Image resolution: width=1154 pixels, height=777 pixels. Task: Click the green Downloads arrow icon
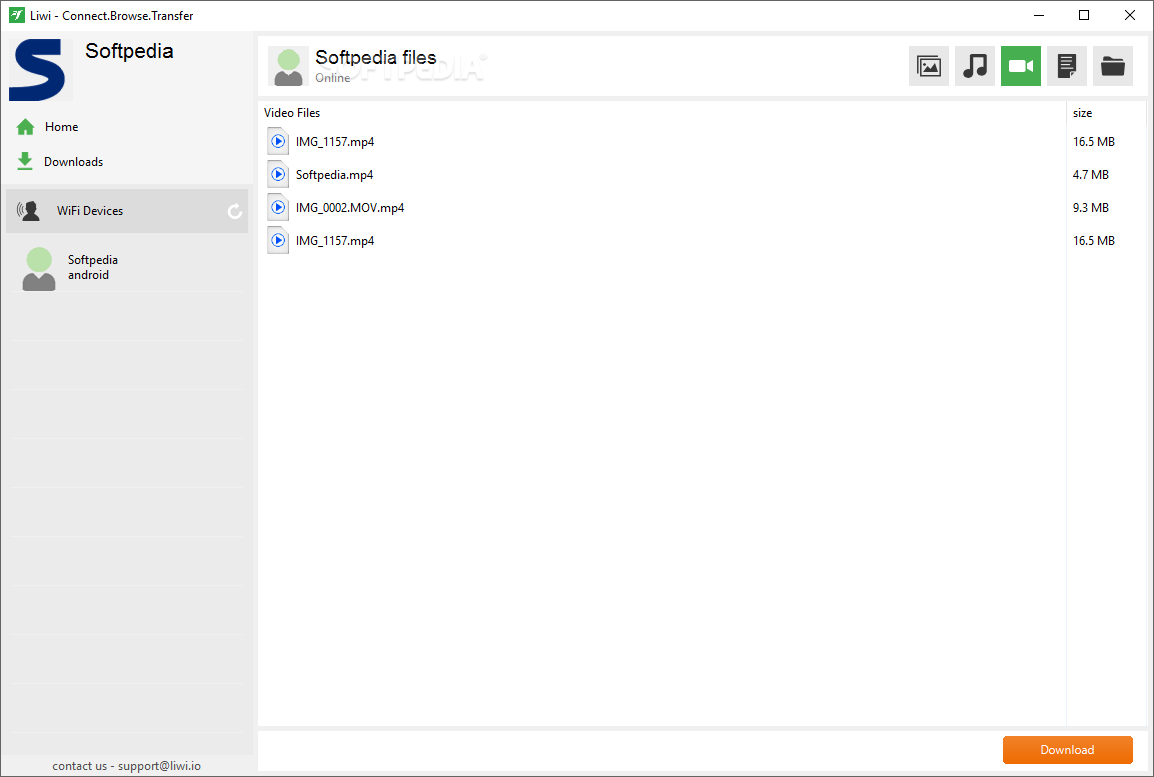[x=25, y=161]
